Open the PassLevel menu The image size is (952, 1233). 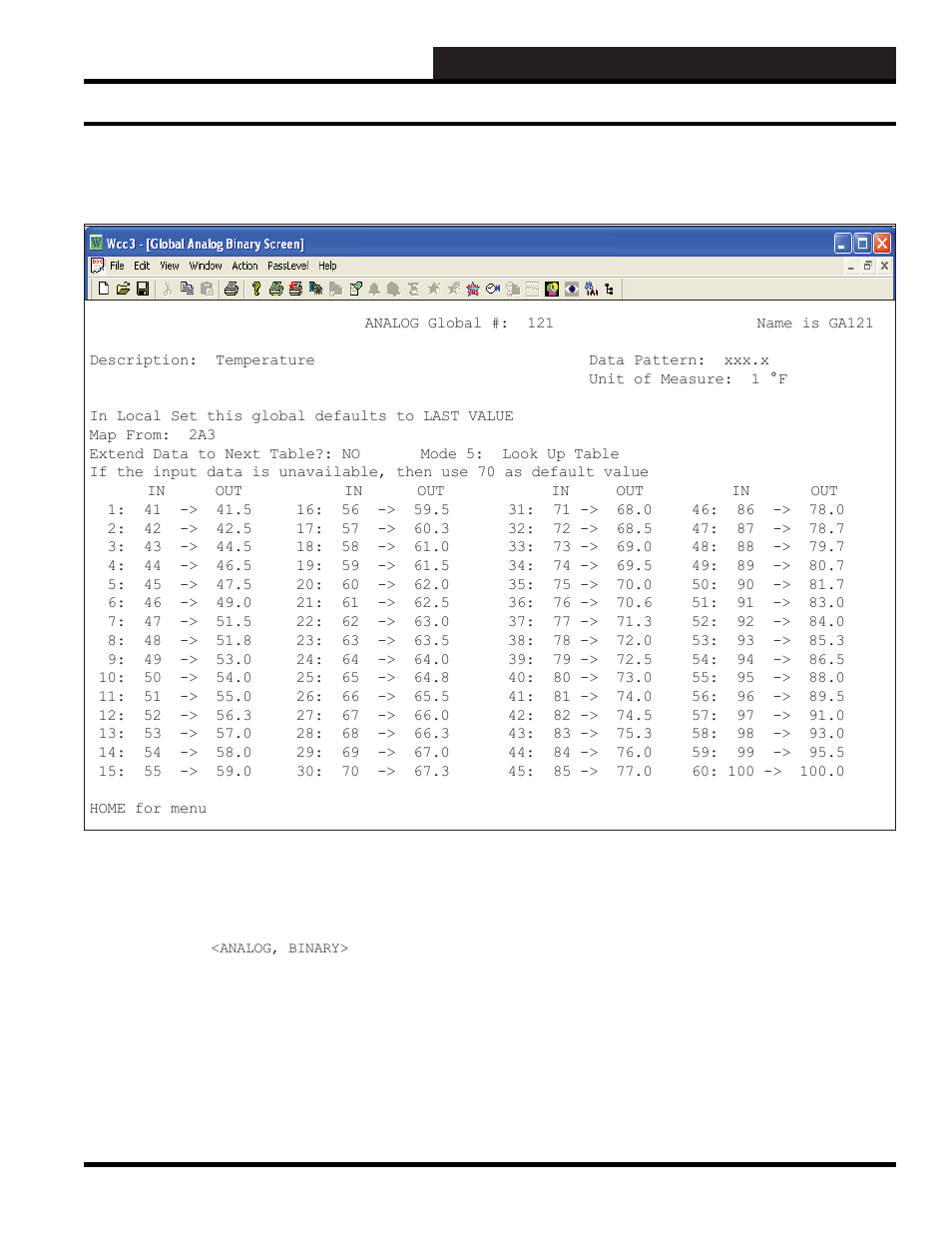[x=287, y=266]
